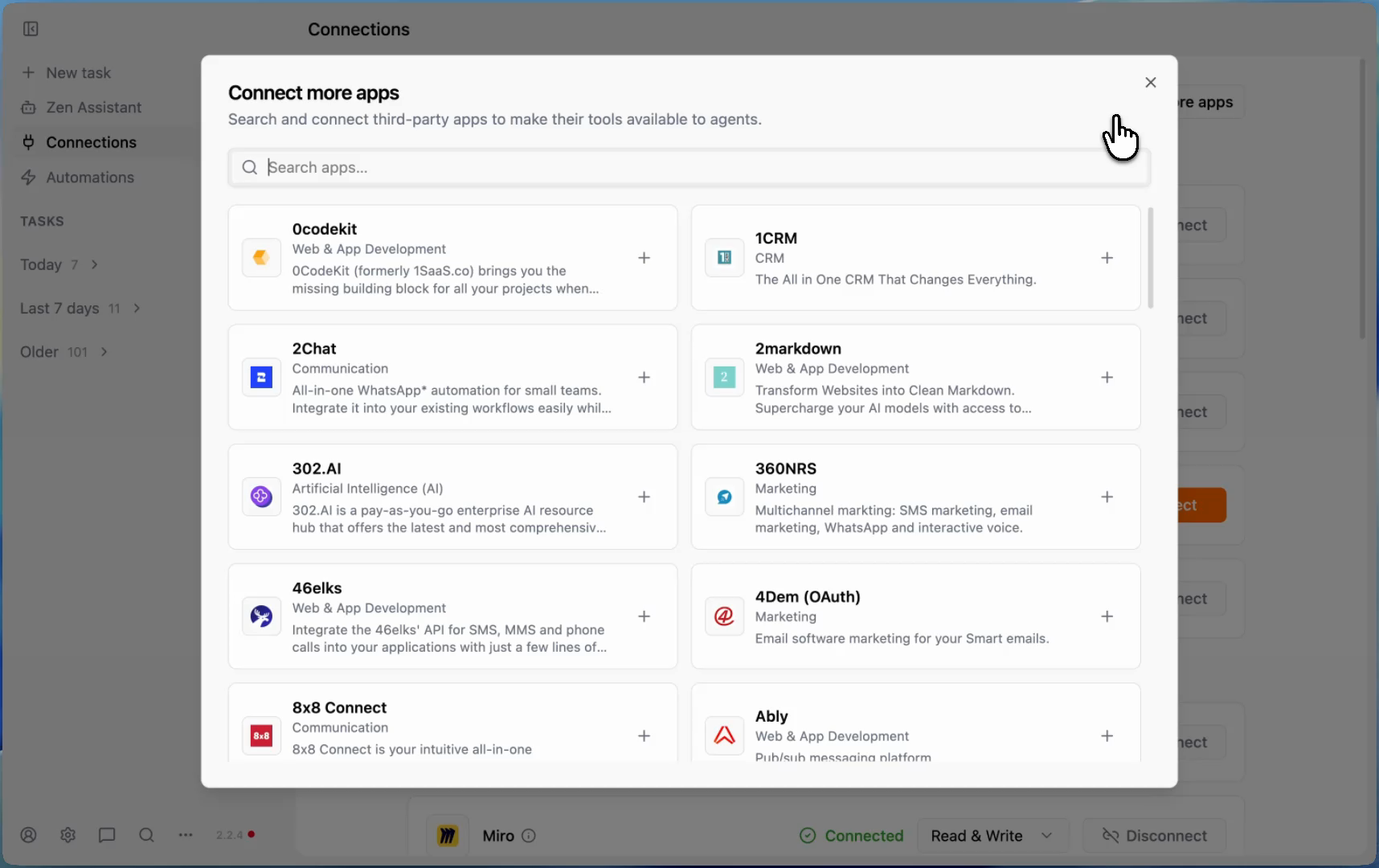
Task: Open the chat feedback icon
Action: (107, 835)
